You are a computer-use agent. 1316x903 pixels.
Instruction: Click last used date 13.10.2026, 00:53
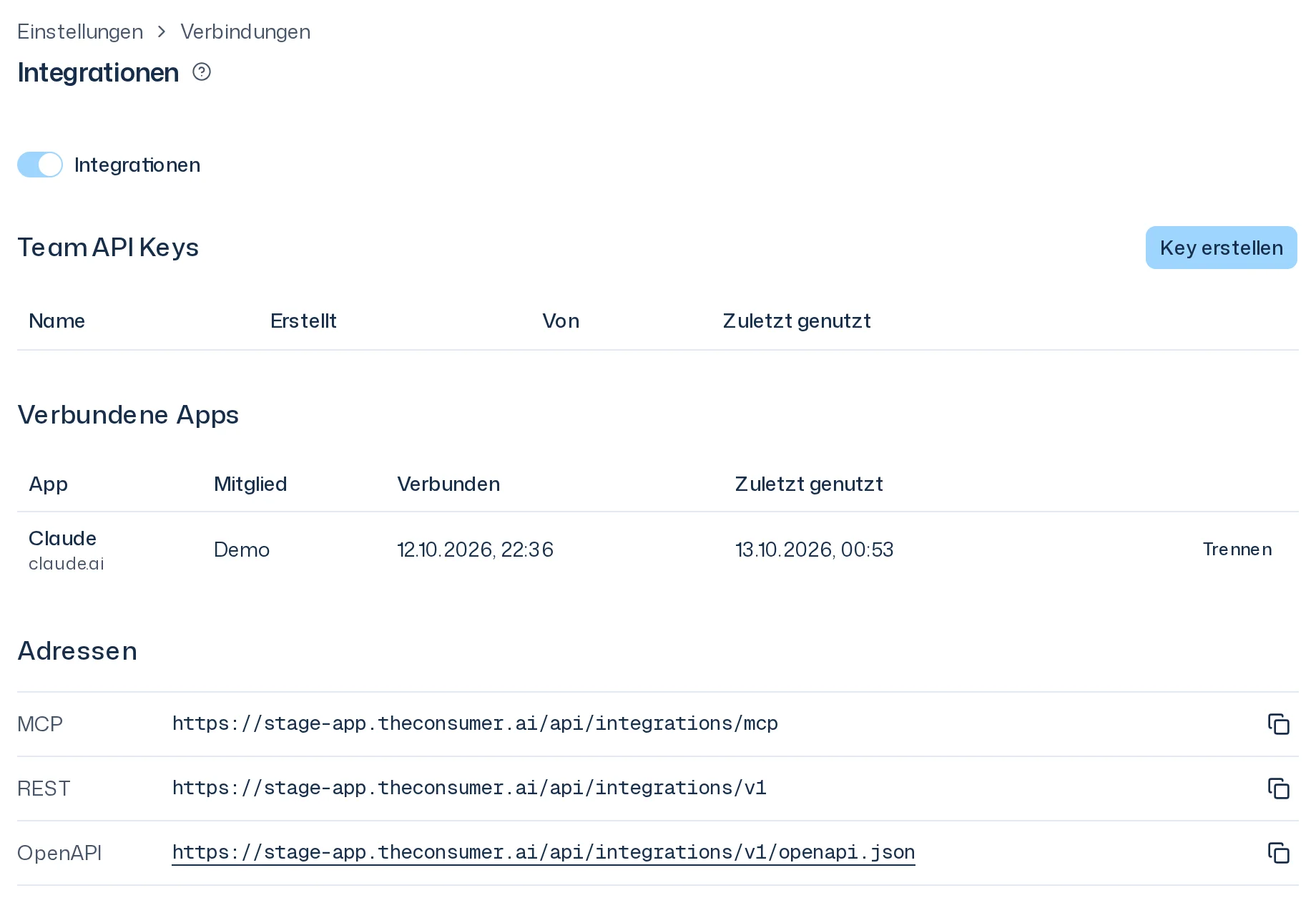click(x=815, y=550)
